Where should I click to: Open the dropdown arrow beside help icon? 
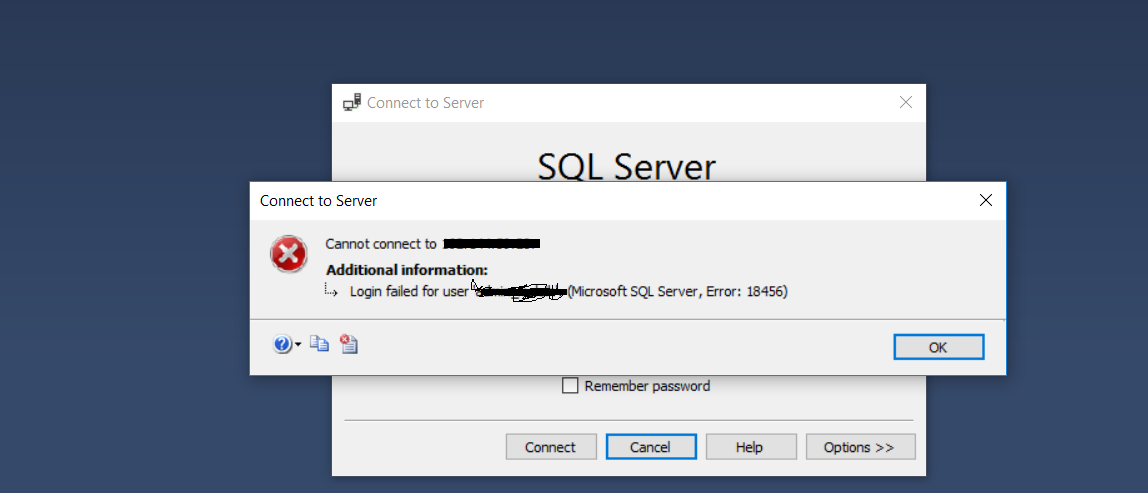298,345
